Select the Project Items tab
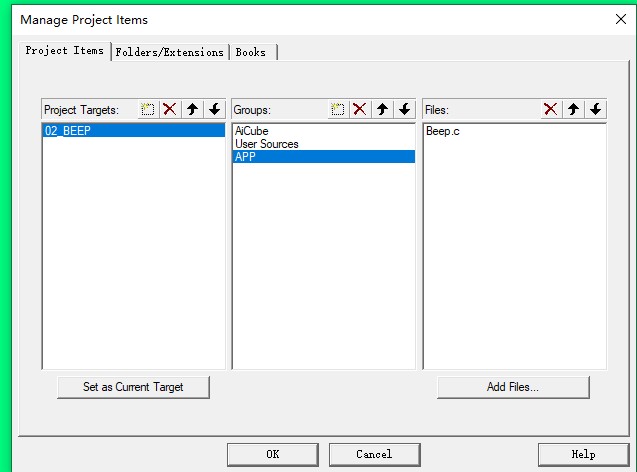 (64, 51)
